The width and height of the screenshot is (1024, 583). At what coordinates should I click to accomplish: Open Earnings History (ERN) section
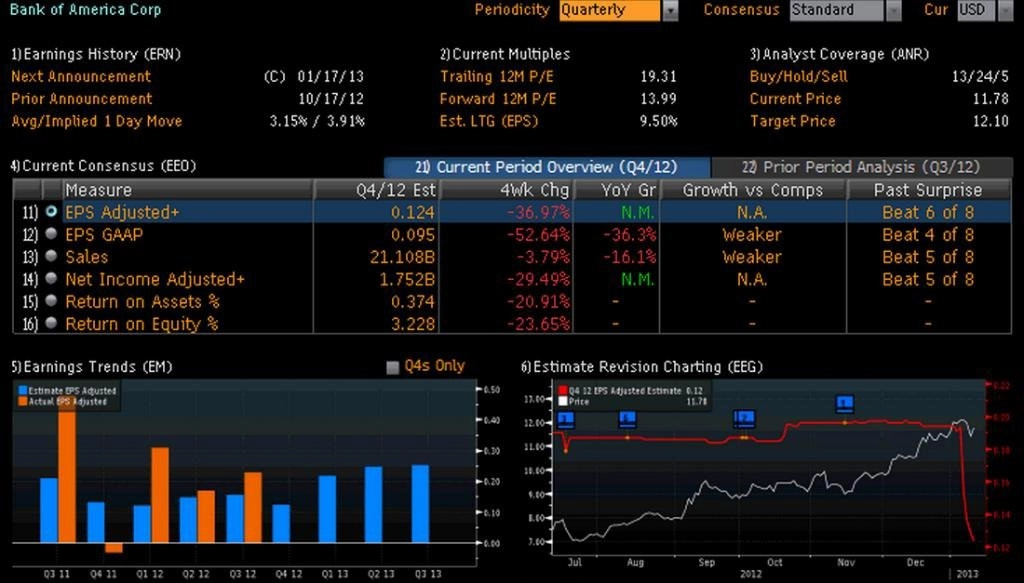tap(95, 54)
